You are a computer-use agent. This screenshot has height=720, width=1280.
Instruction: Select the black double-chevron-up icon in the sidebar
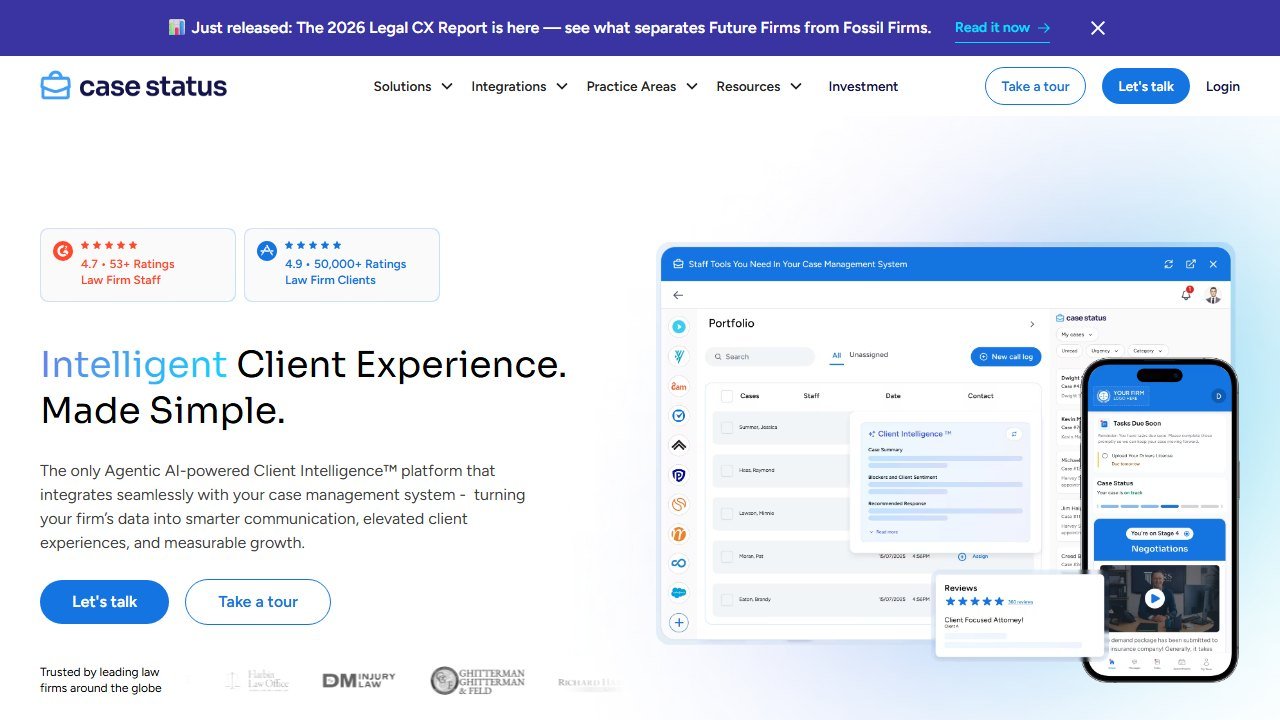click(x=679, y=445)
